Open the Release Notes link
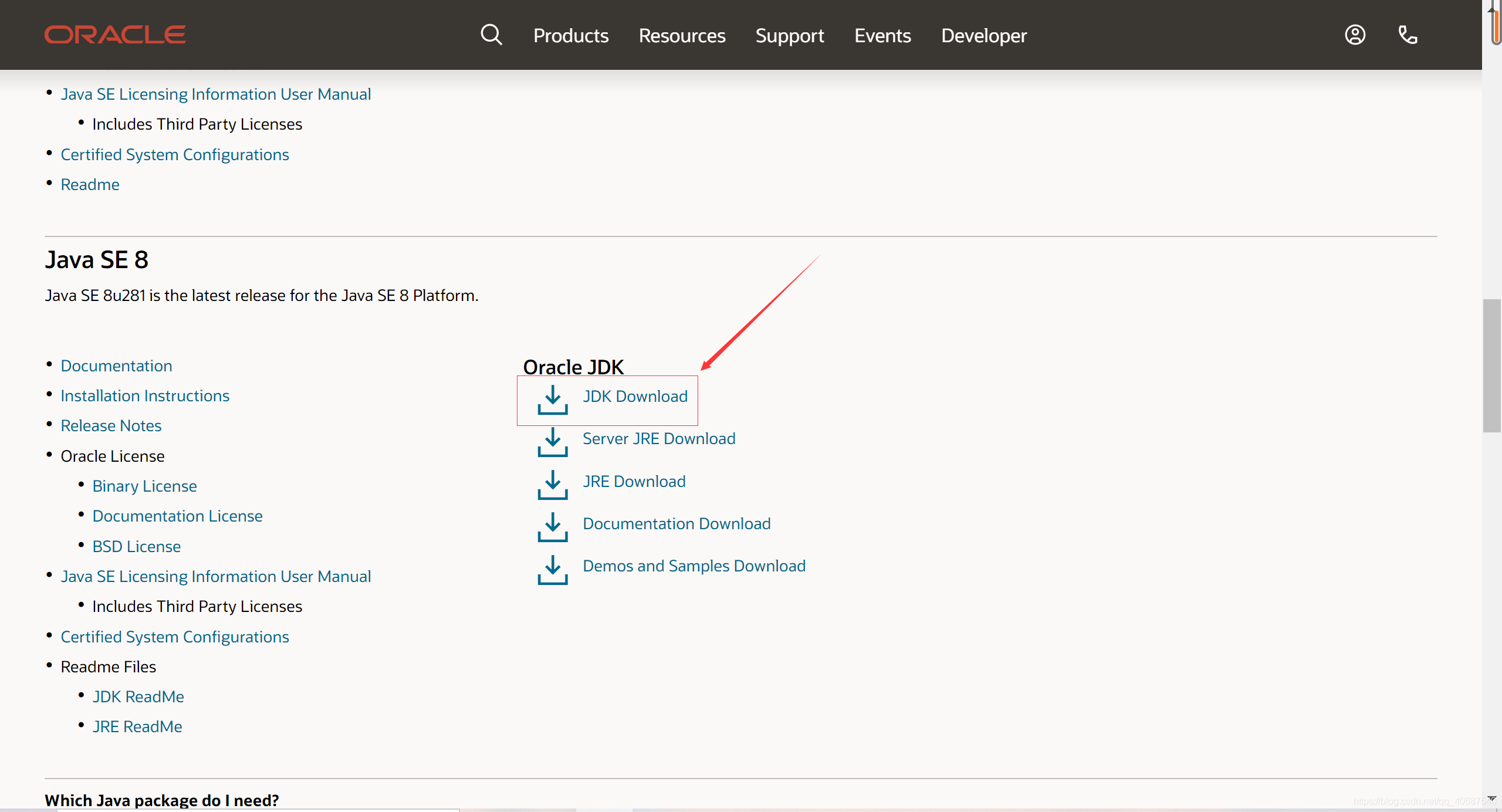 pyautogui.click(x=111, y=426)
